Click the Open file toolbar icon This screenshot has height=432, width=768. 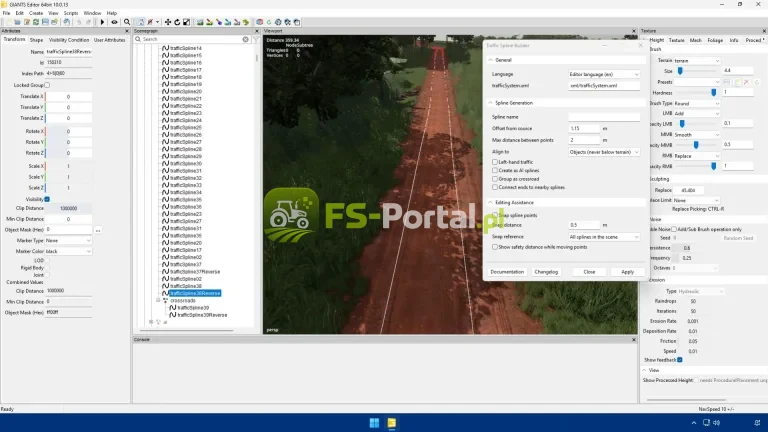coord(17,22)
